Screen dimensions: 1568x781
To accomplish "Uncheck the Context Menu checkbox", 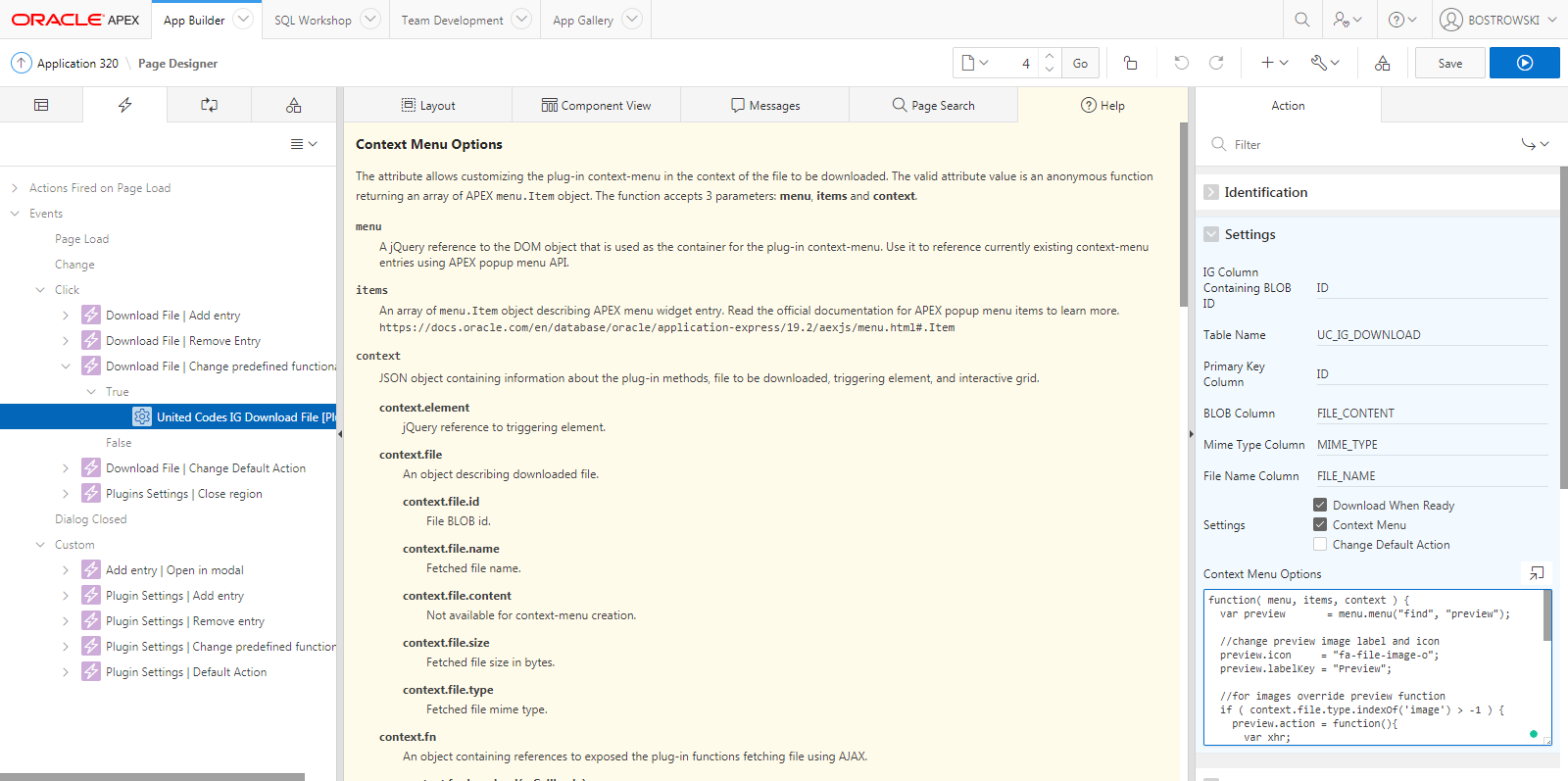I will click(x=1320, y=524).
